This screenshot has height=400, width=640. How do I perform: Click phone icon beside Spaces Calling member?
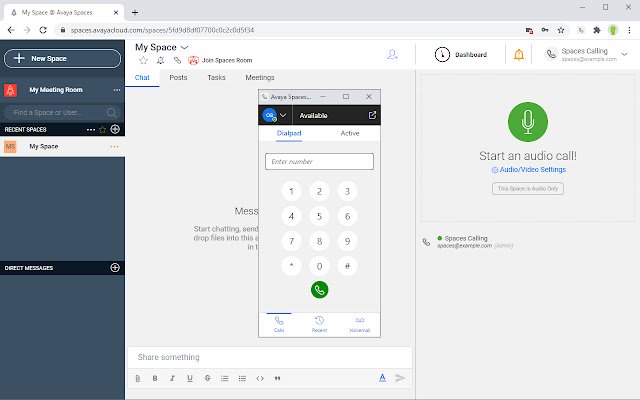pyautogui.click(x=426, y=242)
